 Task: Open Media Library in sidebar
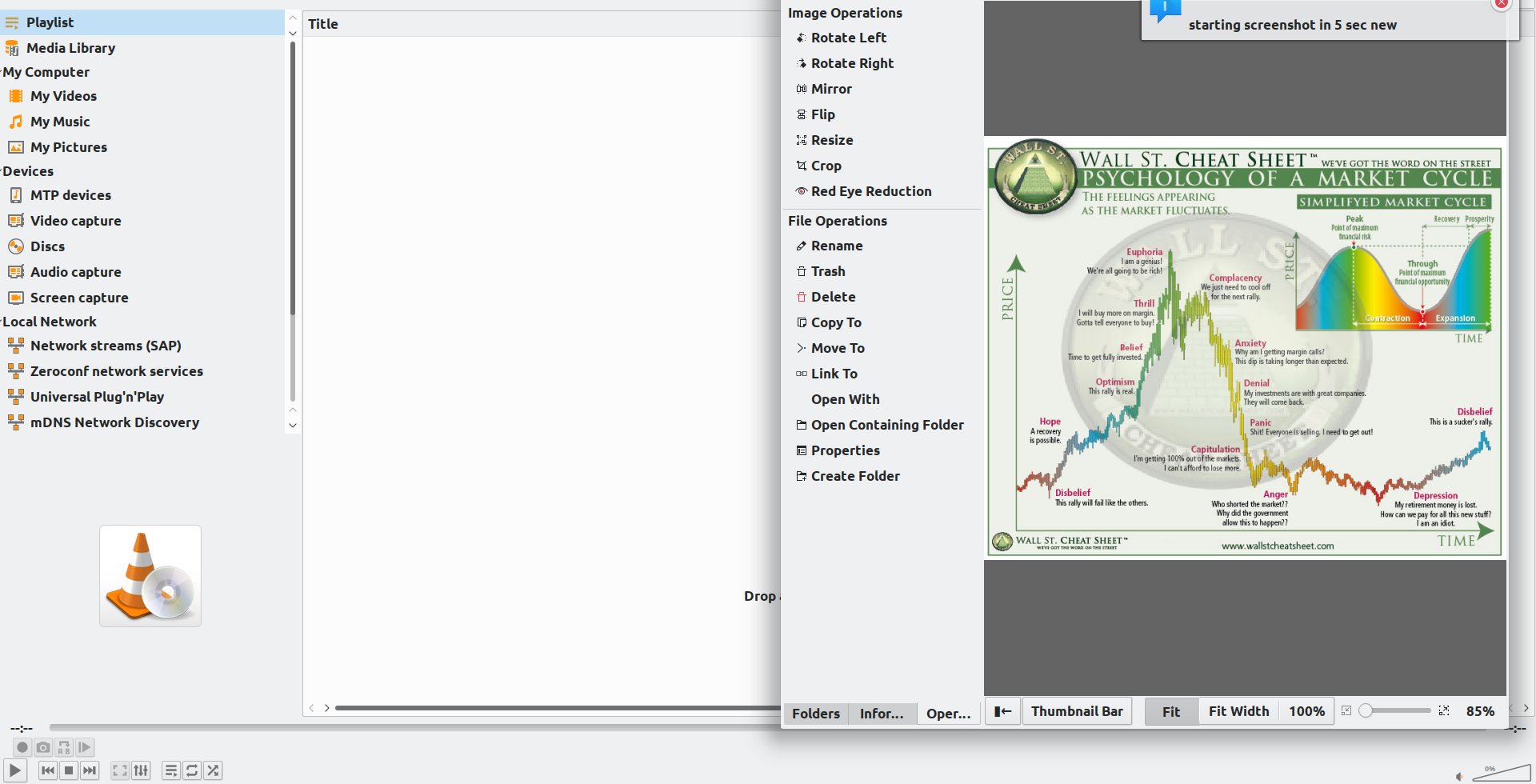[x=142, y=48]
